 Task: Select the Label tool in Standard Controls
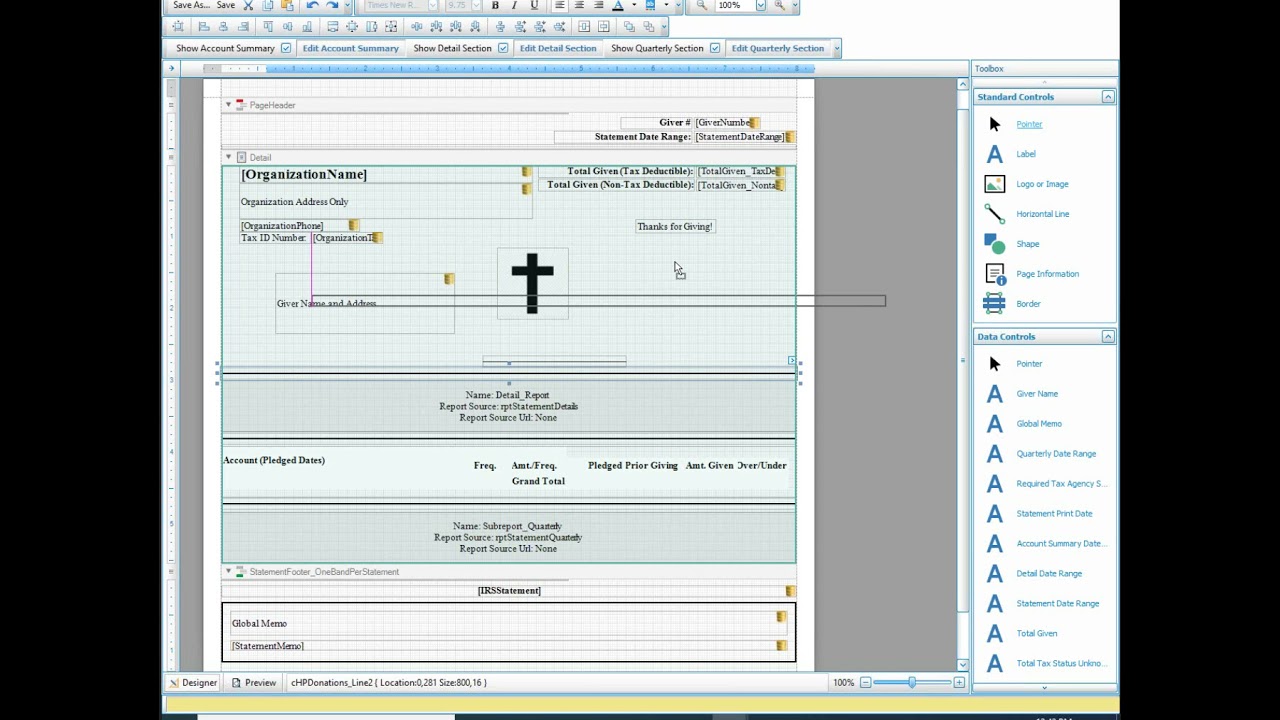1025,154
